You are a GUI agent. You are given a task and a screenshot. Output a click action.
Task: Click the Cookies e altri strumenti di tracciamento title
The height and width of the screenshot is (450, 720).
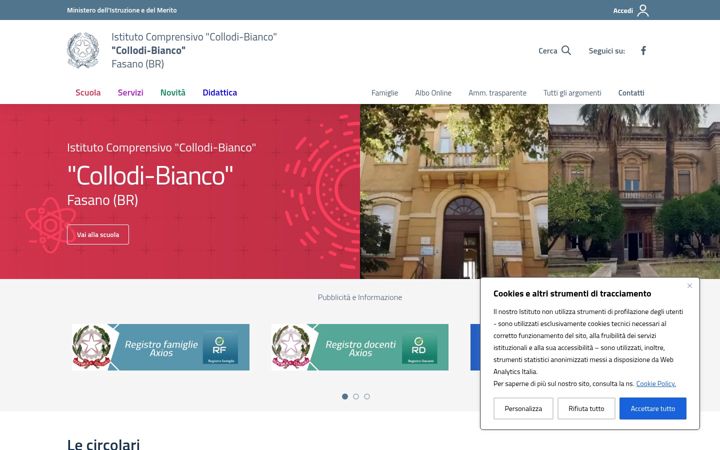[x=572, y=293]
